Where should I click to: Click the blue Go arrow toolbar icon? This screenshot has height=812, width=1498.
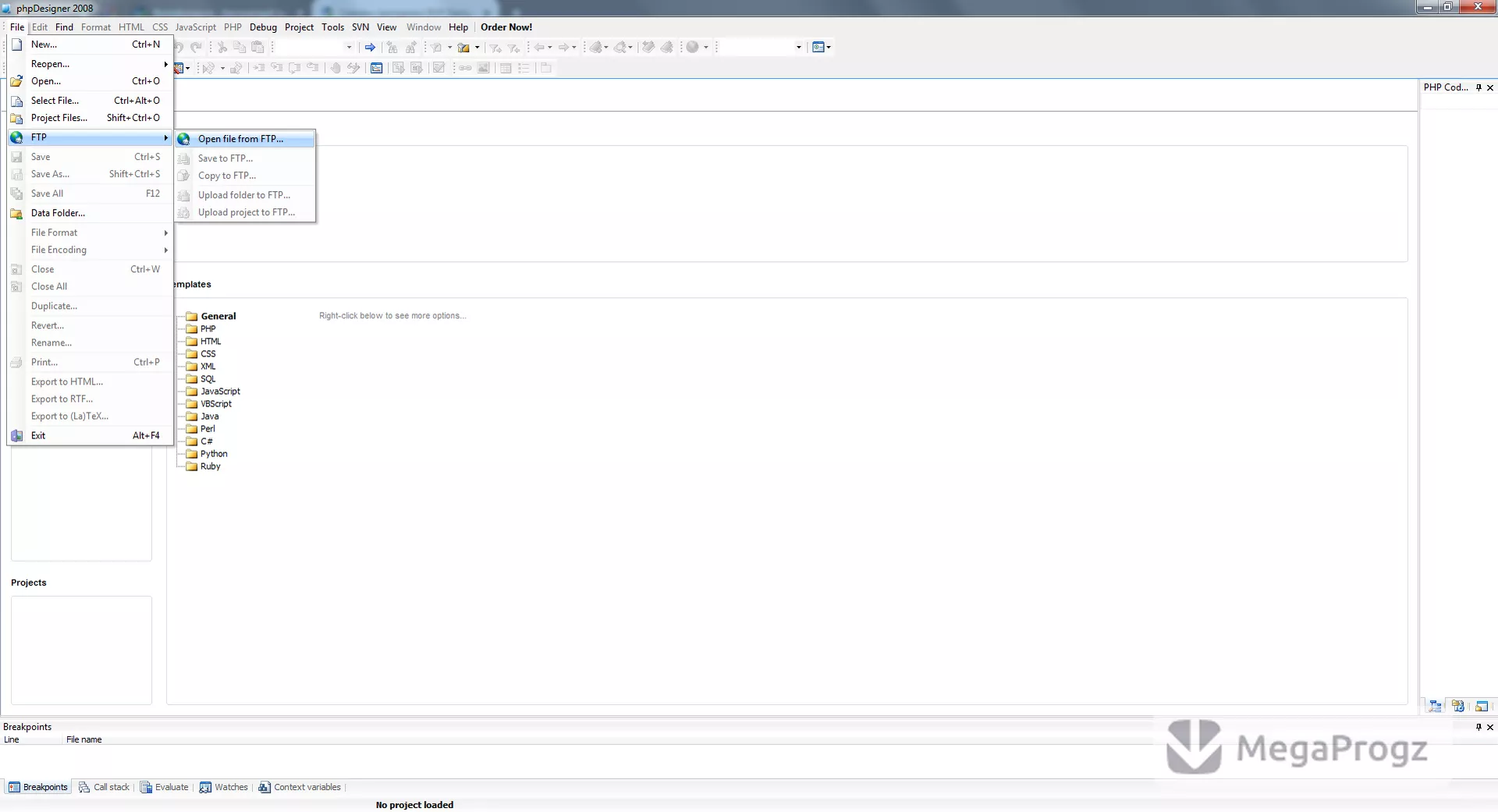coord(370,48)
